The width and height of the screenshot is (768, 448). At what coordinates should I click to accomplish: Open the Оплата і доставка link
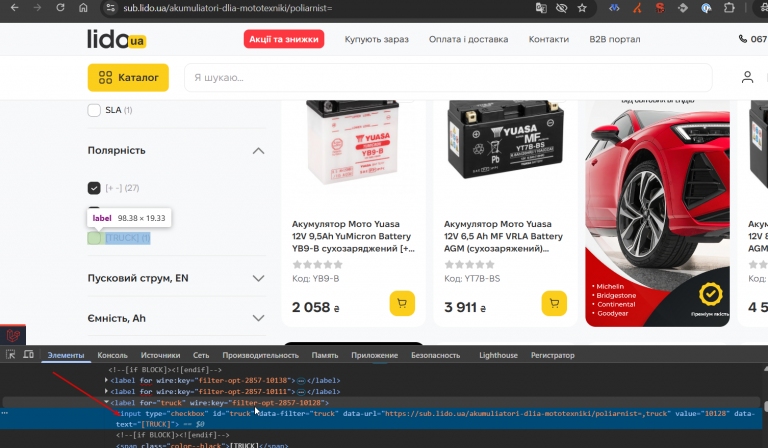tap(468, 39)
